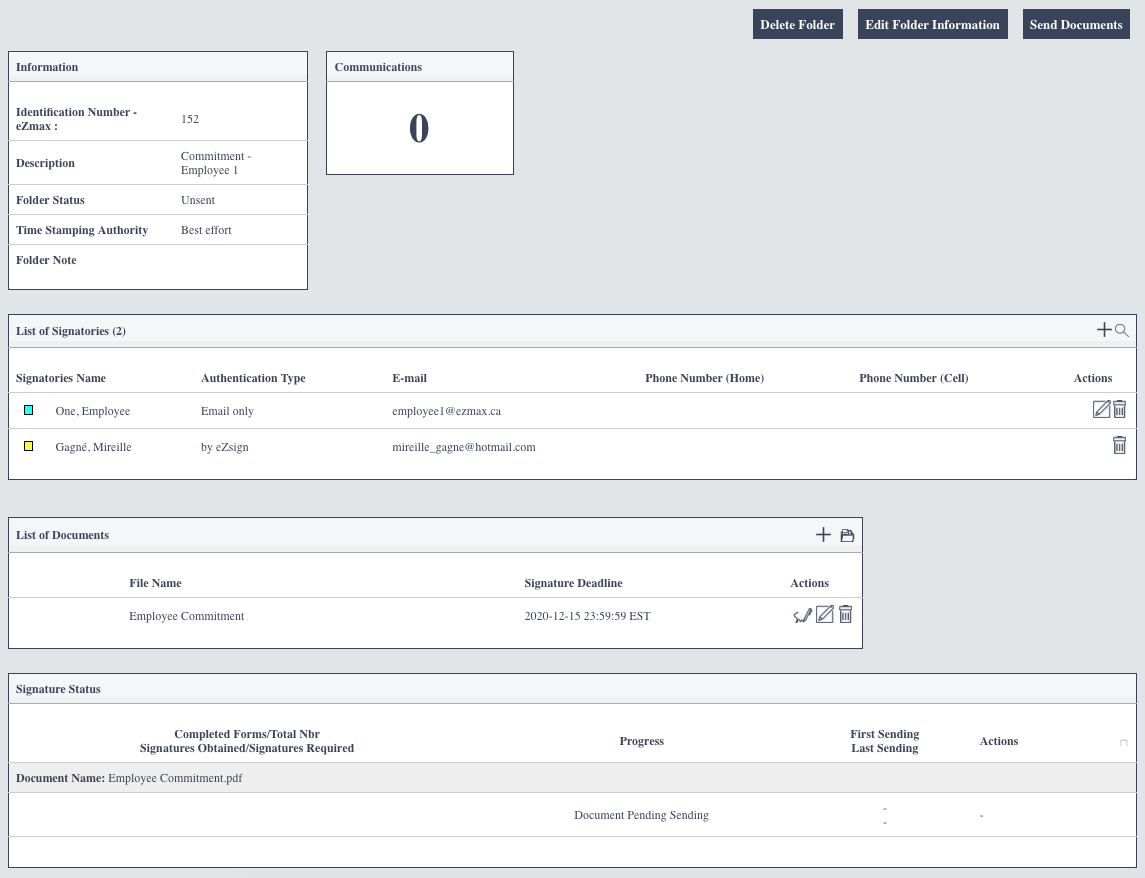Select the Employee Commitment file name
1145x878 pixels.
click(x=186, y=616)
